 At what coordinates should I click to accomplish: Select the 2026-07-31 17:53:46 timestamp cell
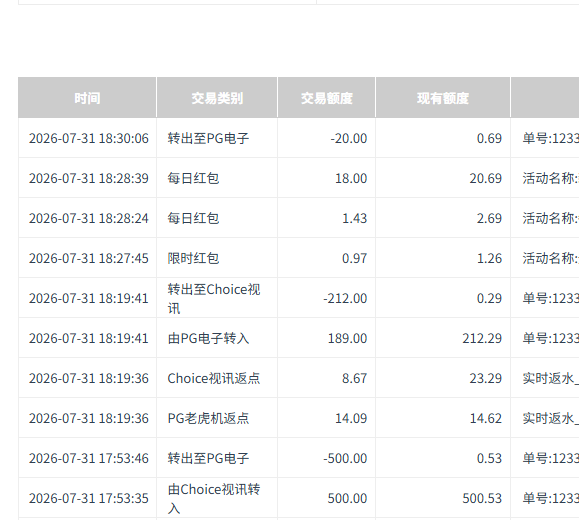coord(89,458)
